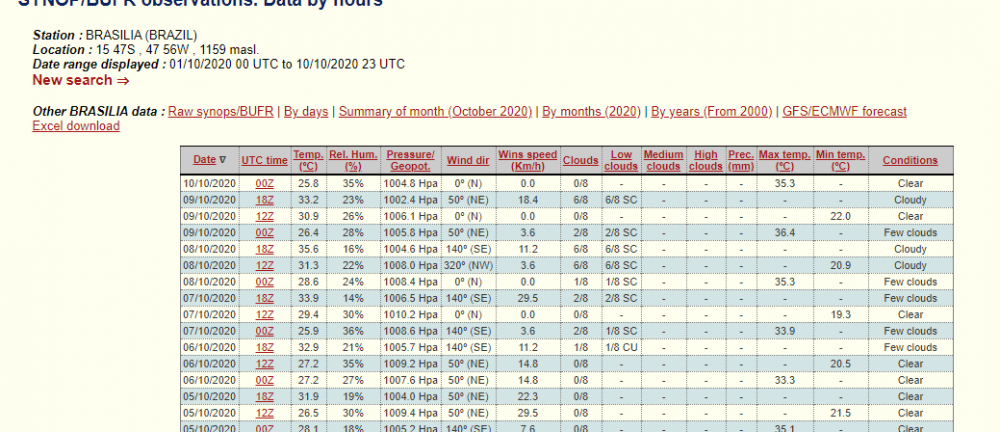Click the Wind dir column header
1000x432 pixels.
467,160
